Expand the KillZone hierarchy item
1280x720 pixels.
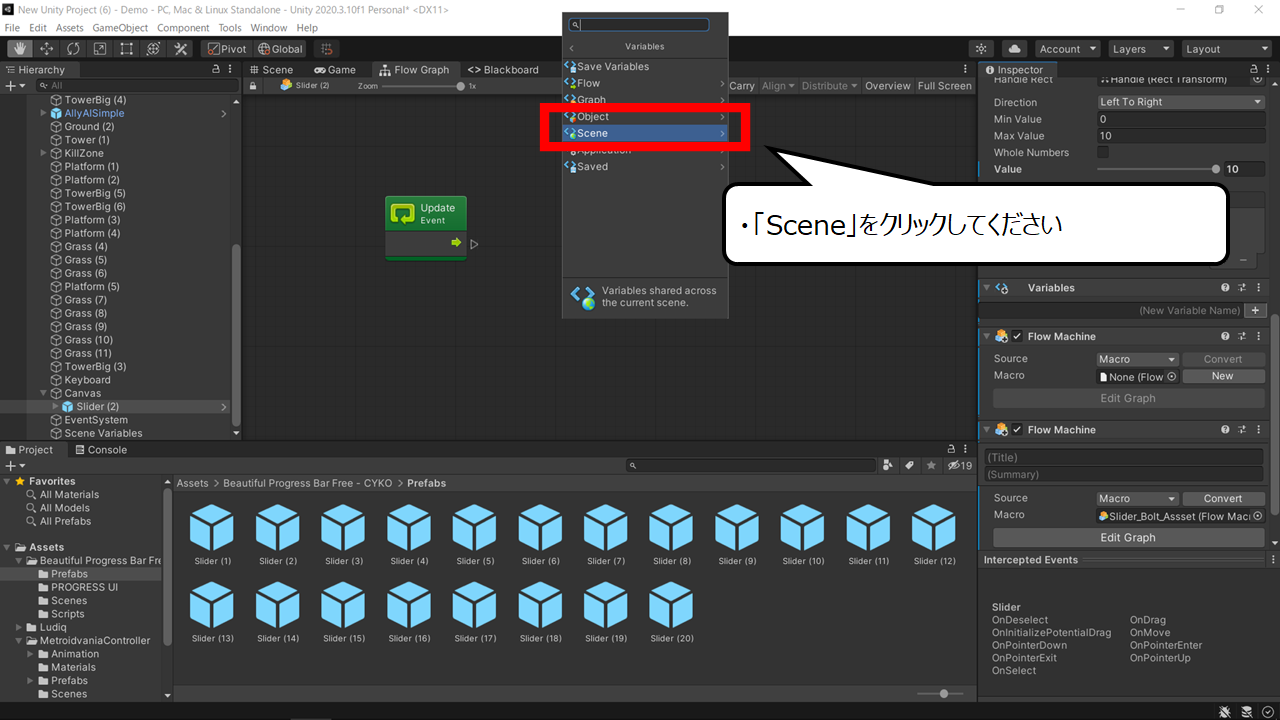[43, 153]
